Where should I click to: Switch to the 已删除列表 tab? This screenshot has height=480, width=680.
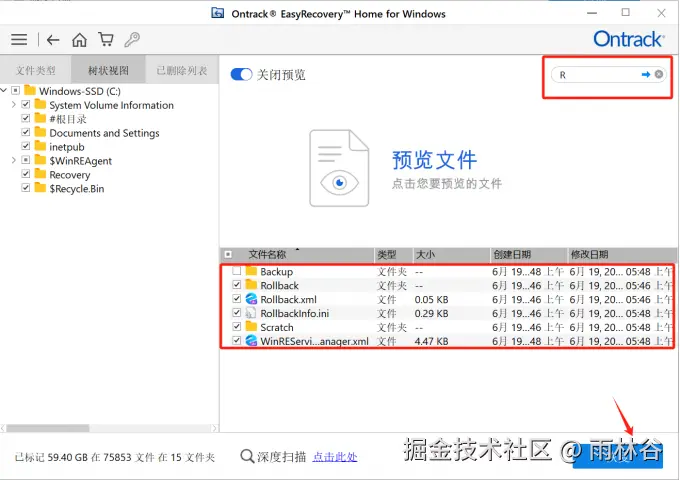coord(182,69)
